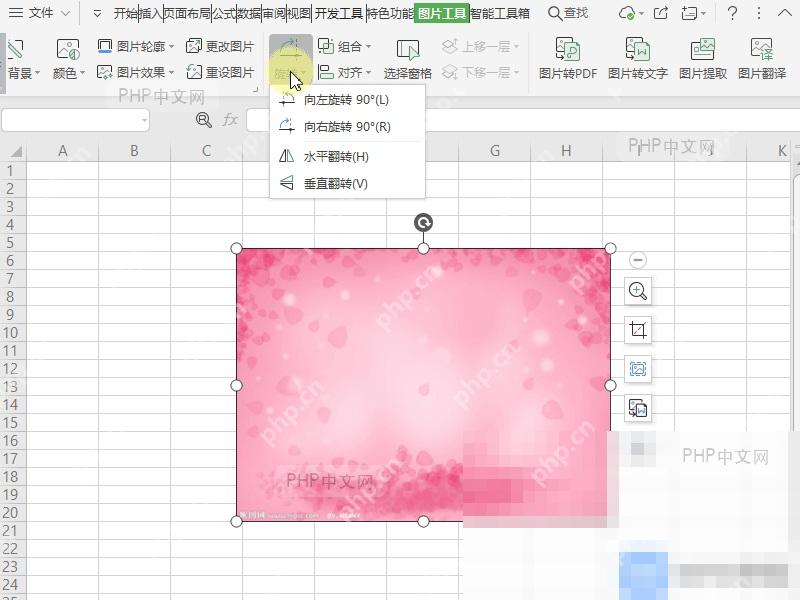Open the Name Box dropdown arrow
This screenshot has width=800, height=600.
coord(145,121)
